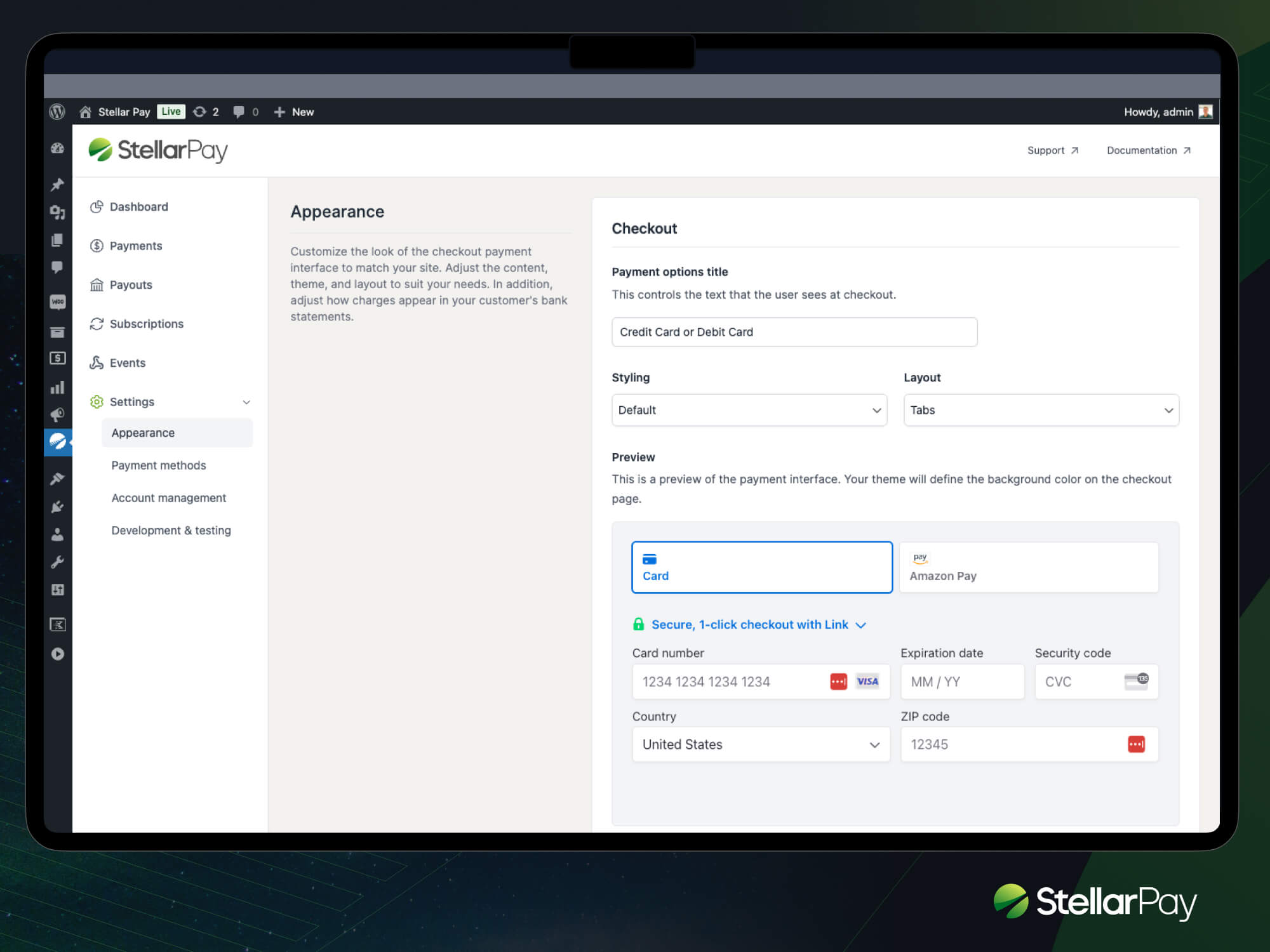Open the admin user avatar

pyautogui.click(x=1205, y=112)
